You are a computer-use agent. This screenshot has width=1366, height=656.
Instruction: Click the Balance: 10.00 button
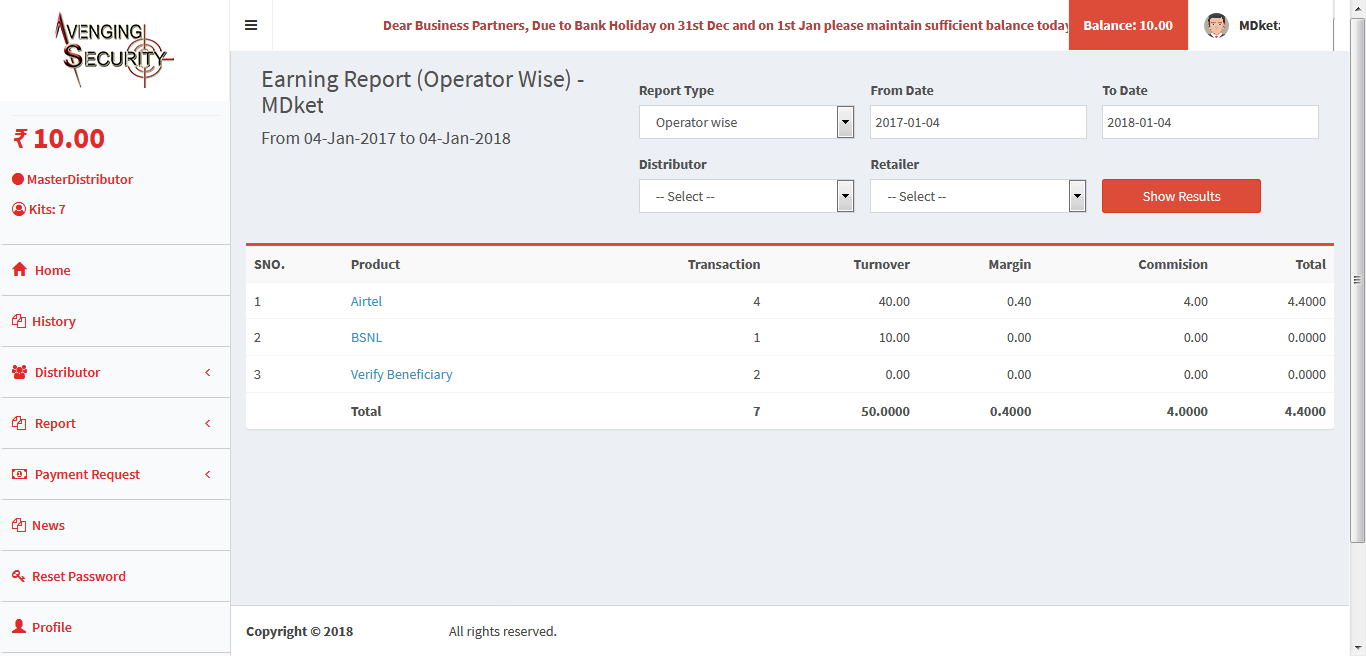click(1128, 25)
